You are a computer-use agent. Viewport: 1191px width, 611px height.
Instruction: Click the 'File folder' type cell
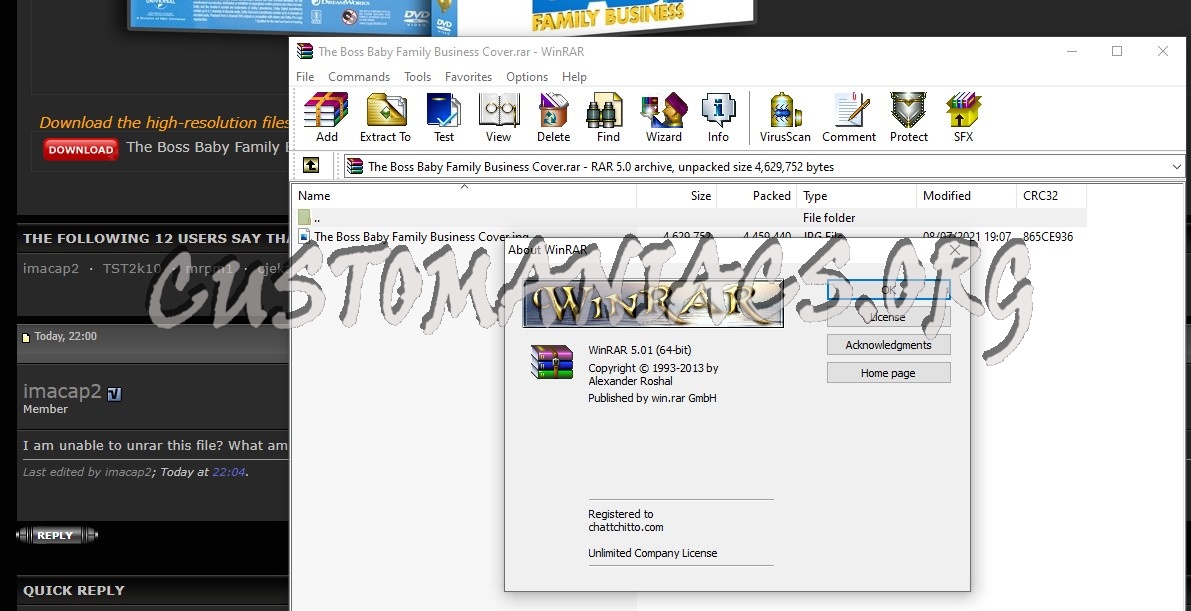(x=829, y=217)
